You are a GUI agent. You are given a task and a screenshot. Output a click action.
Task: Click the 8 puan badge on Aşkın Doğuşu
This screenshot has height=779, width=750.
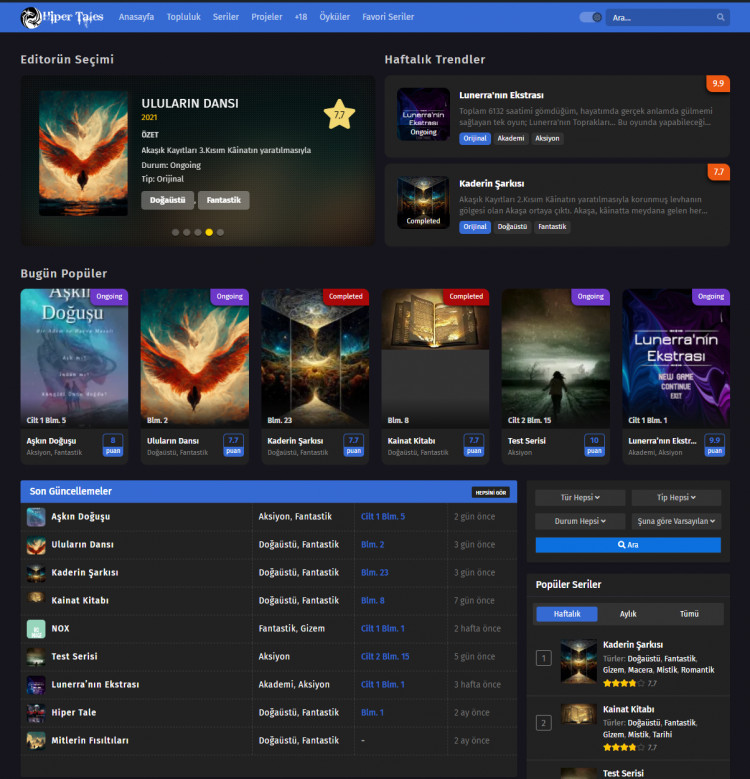click(113, 445)
